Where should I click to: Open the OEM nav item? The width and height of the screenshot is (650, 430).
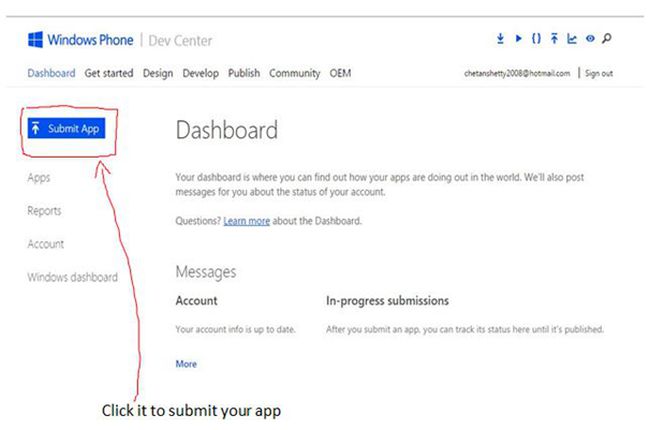coord(340,73)
